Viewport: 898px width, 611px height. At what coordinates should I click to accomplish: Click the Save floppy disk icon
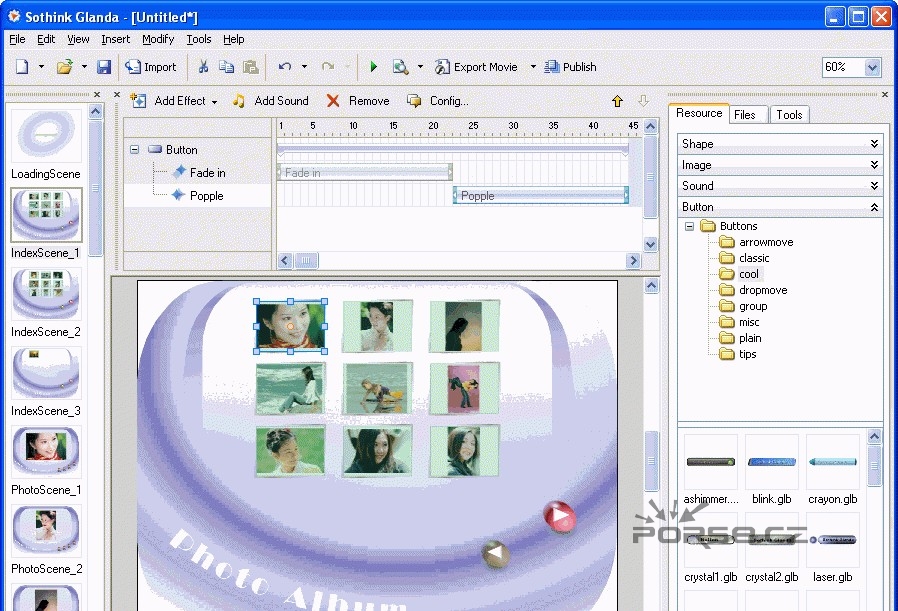click(x=104, y=67)
